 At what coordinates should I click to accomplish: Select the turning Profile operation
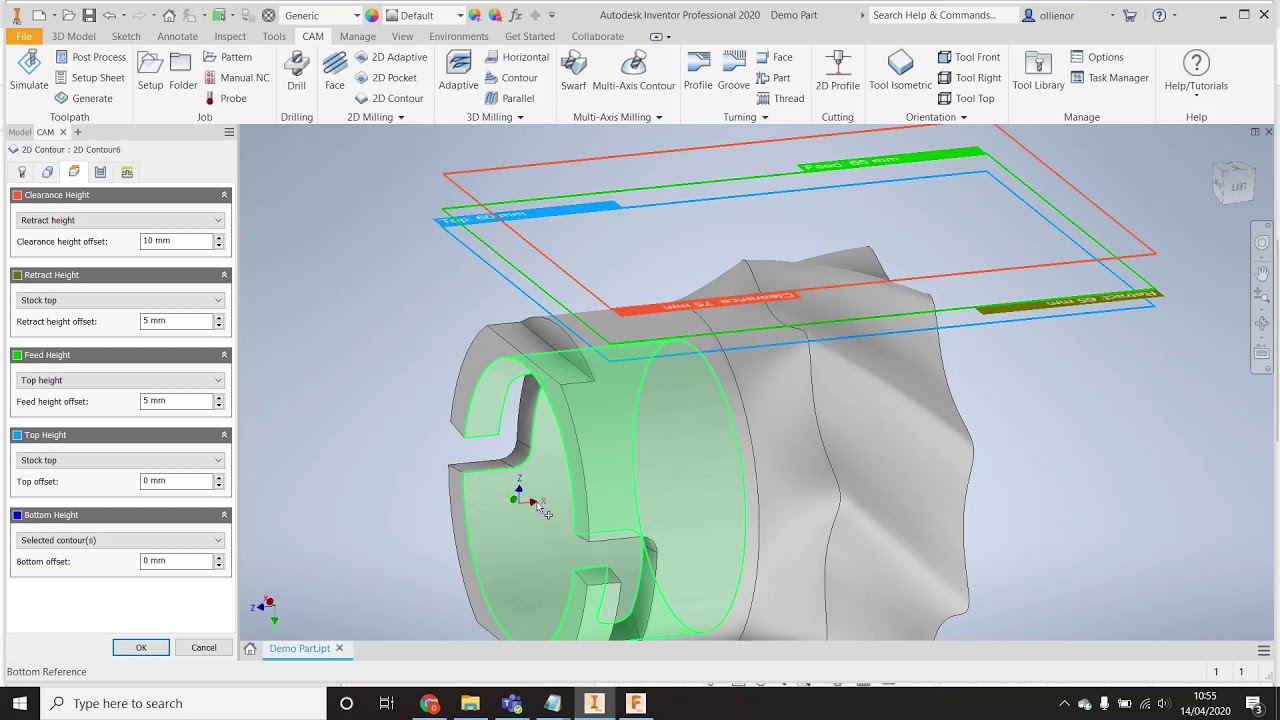698,70
